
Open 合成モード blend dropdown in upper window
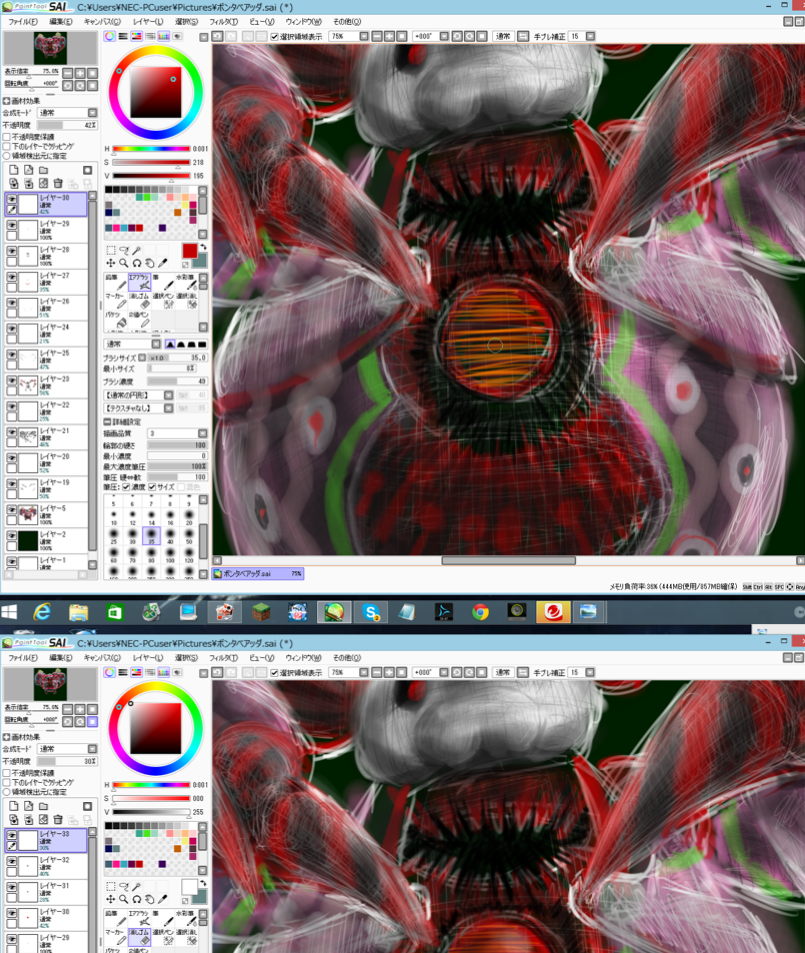pos(67,113)
